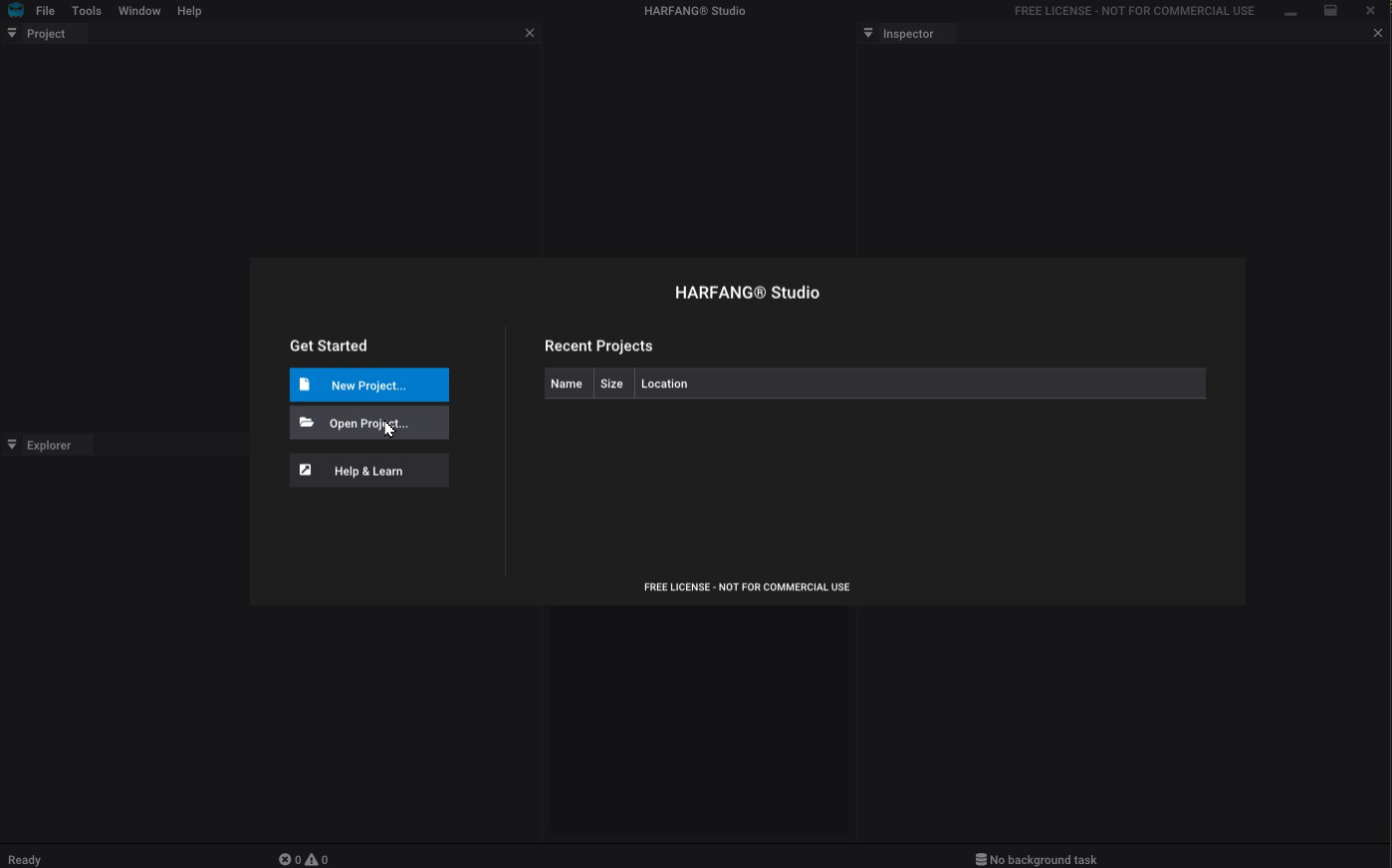The width and height of the screenshot is (1392, 868).
Task: Click the New Project document icon
Action: pyautogui.click(x=305, y=384)
